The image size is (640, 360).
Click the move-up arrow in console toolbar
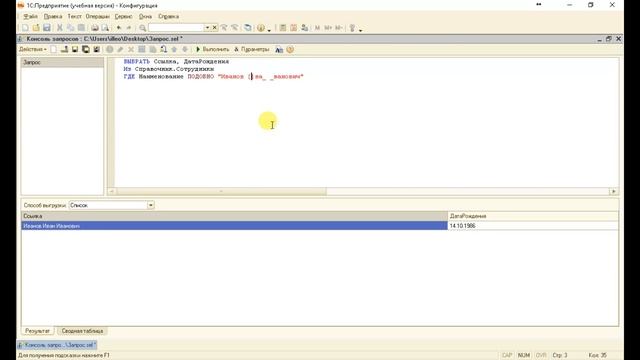coord(174,49)
